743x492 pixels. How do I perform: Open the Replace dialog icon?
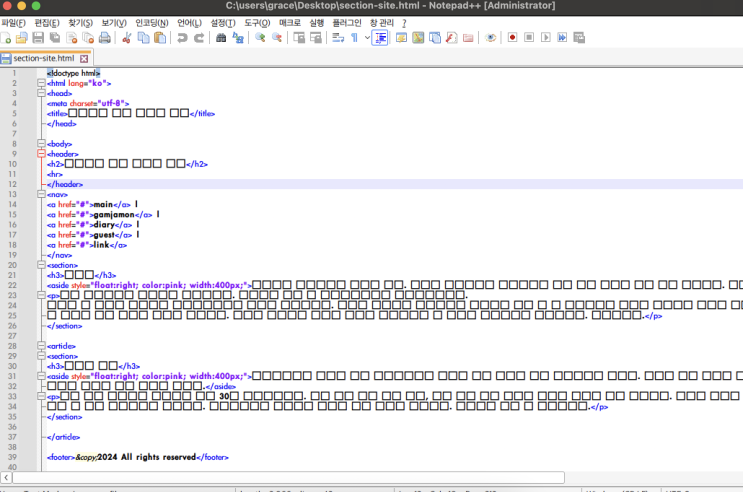coord(238,38)
